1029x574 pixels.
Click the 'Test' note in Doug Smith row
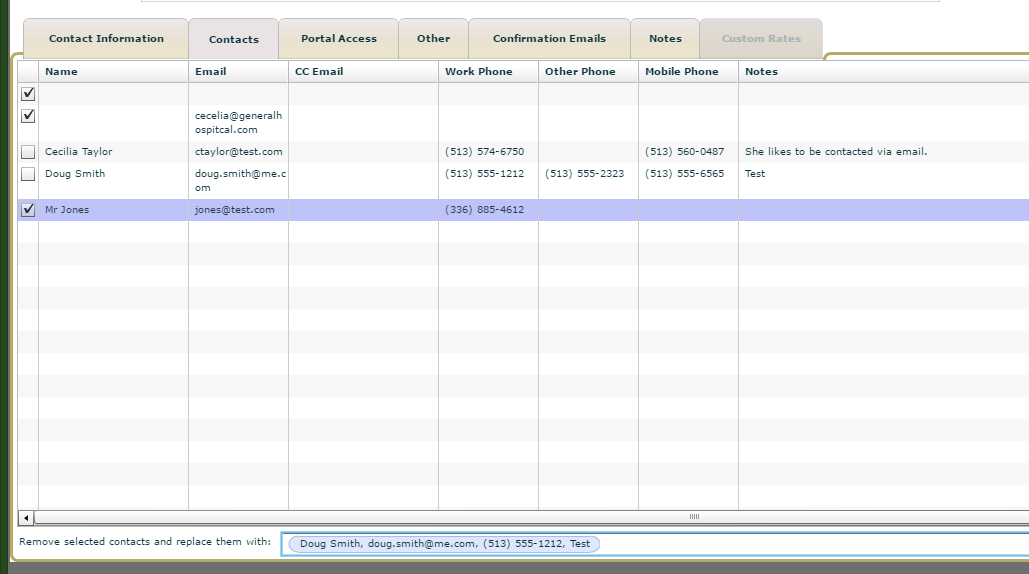(755, 174)
